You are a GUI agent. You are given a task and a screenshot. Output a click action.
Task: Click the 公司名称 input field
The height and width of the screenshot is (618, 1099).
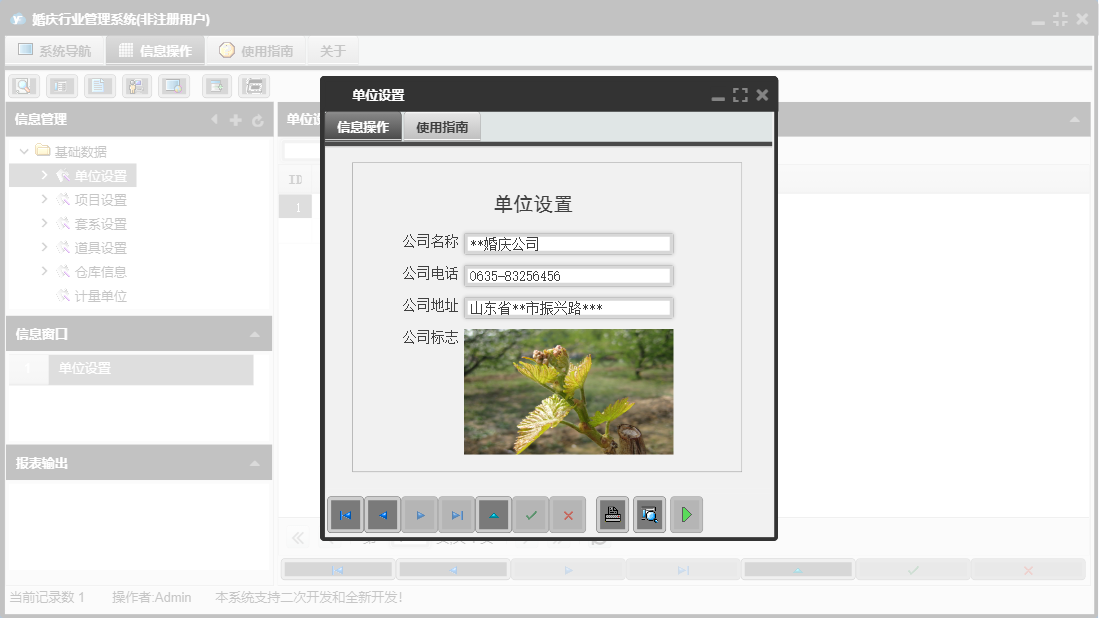568,244
